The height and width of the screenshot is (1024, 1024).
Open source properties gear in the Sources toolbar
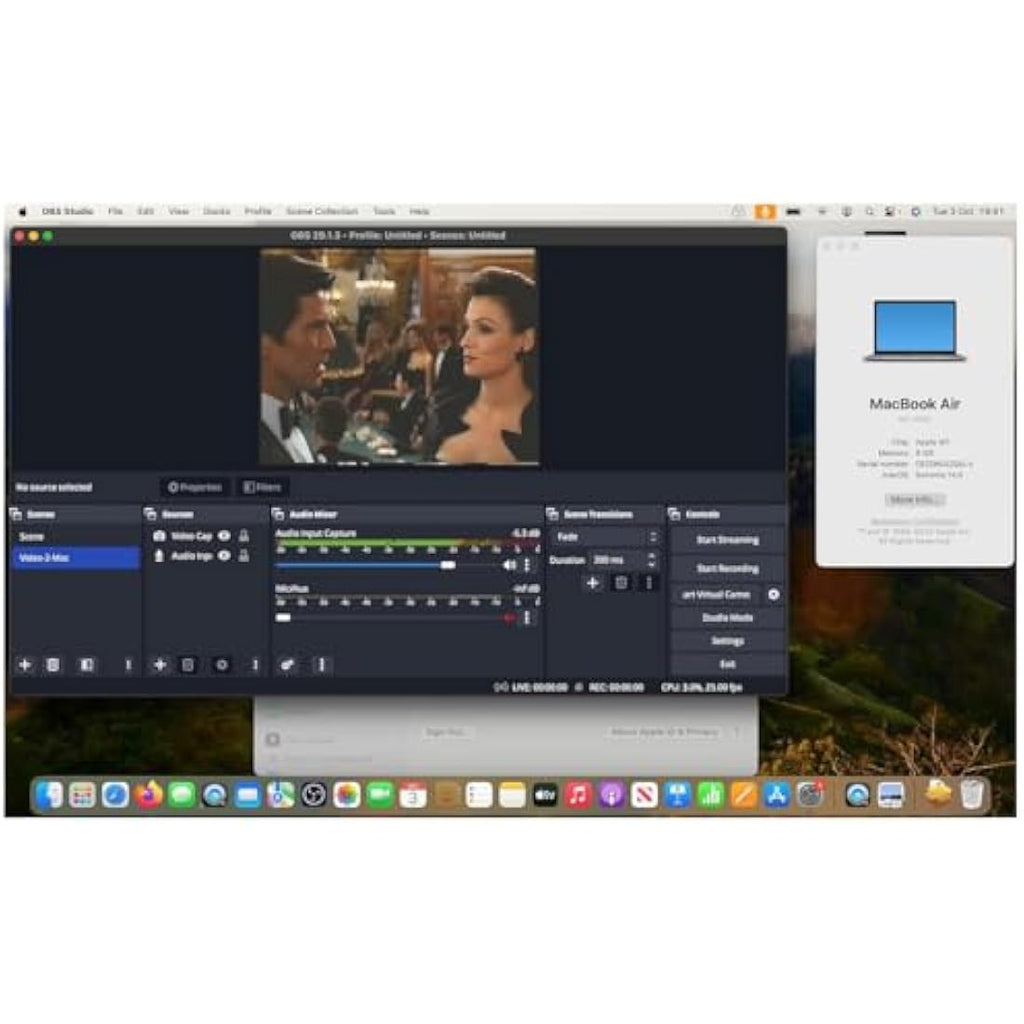pos(221,665)
